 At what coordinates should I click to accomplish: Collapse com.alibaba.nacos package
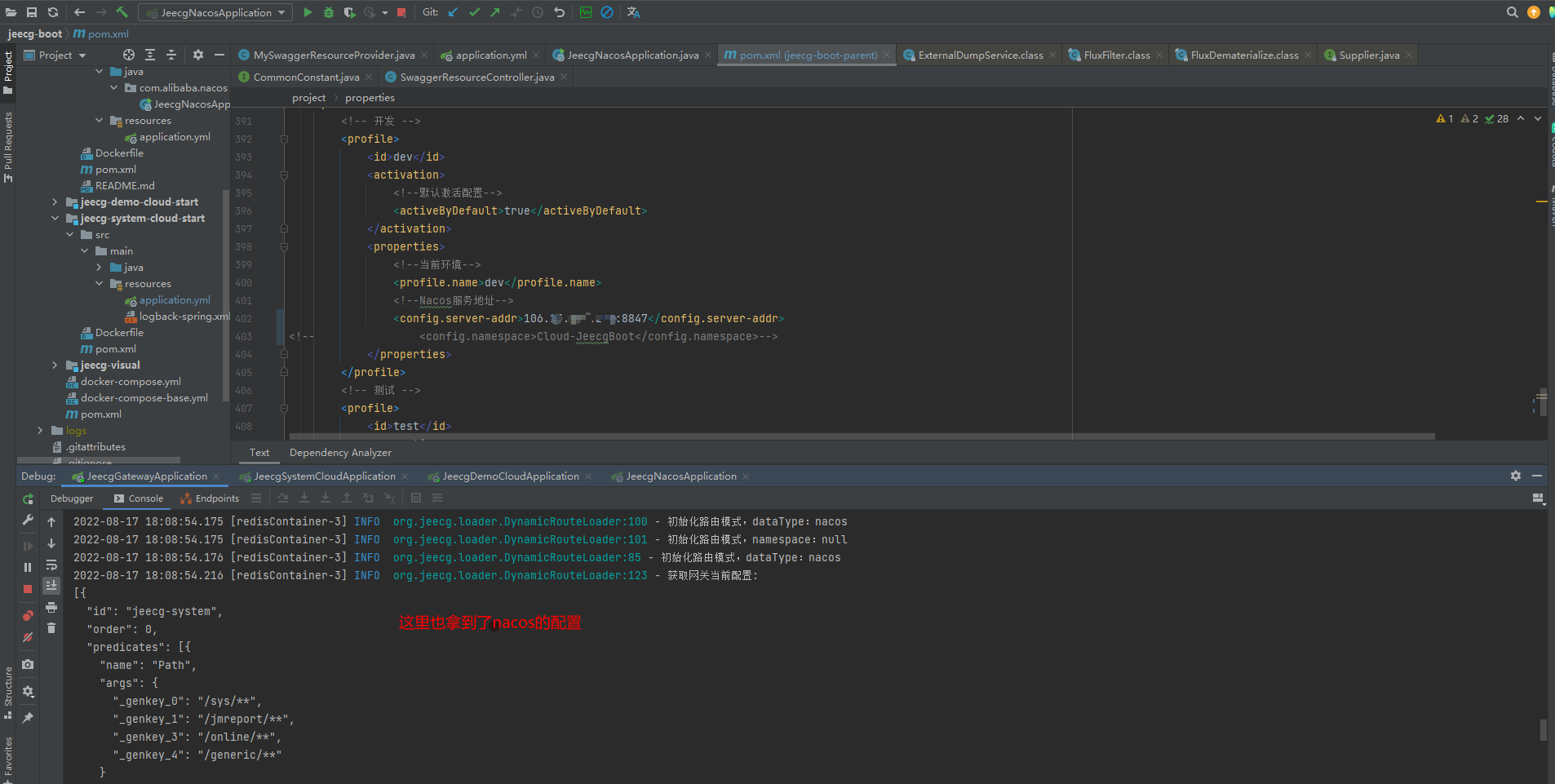coord(113,88)
